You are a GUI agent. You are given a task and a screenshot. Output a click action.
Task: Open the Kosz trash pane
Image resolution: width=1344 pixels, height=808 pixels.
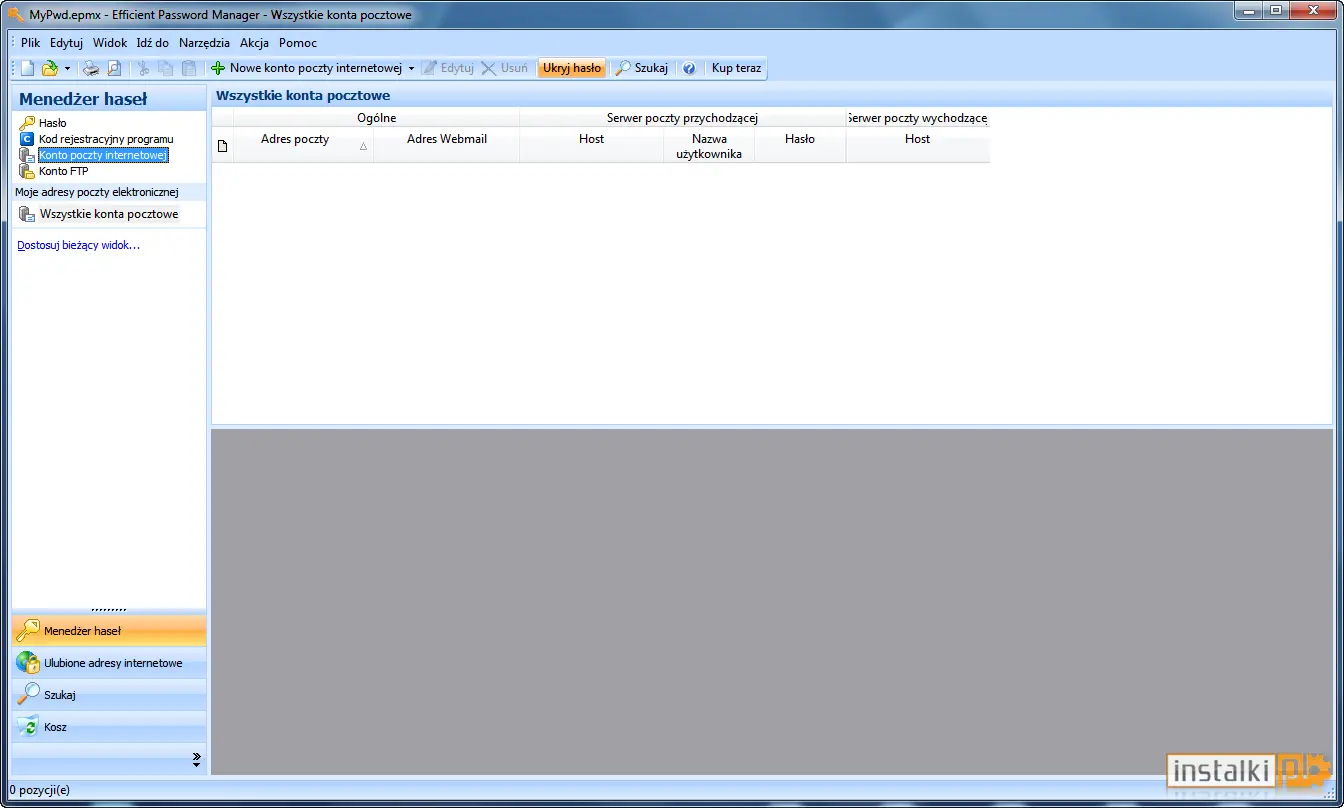coord(109,727)
